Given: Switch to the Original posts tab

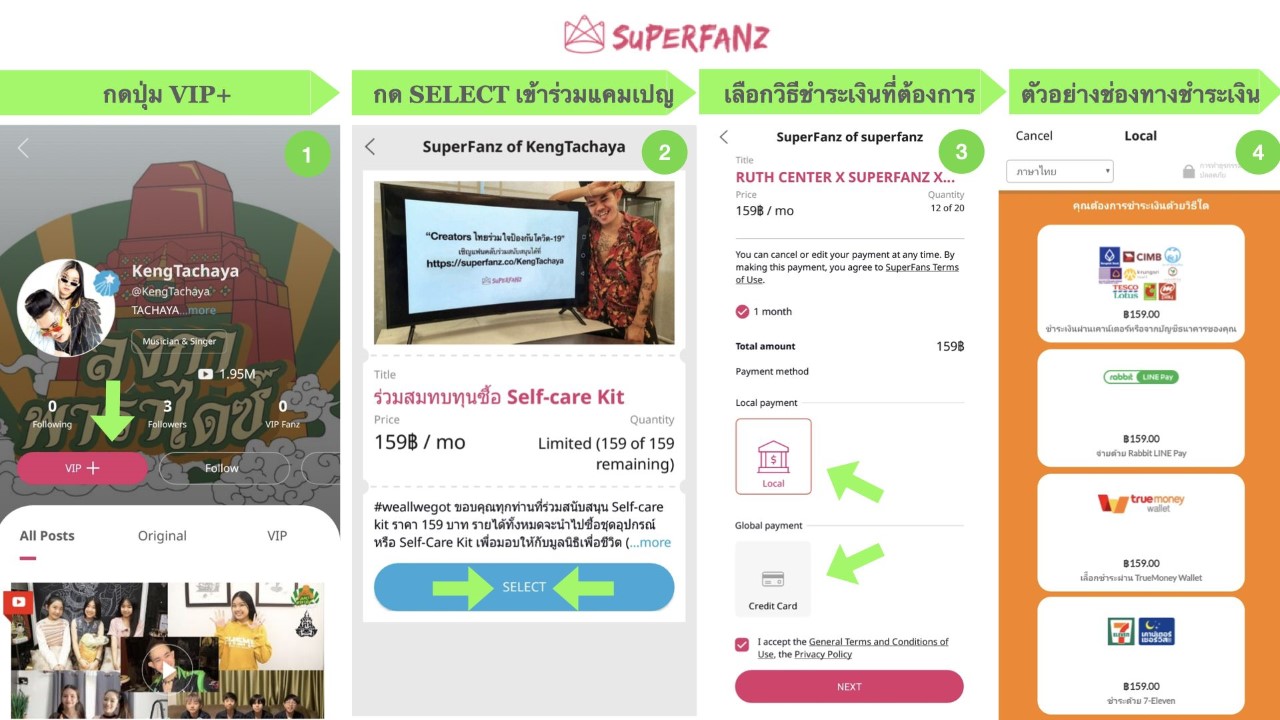Looking at the screenshot, I should pos(162,535).
